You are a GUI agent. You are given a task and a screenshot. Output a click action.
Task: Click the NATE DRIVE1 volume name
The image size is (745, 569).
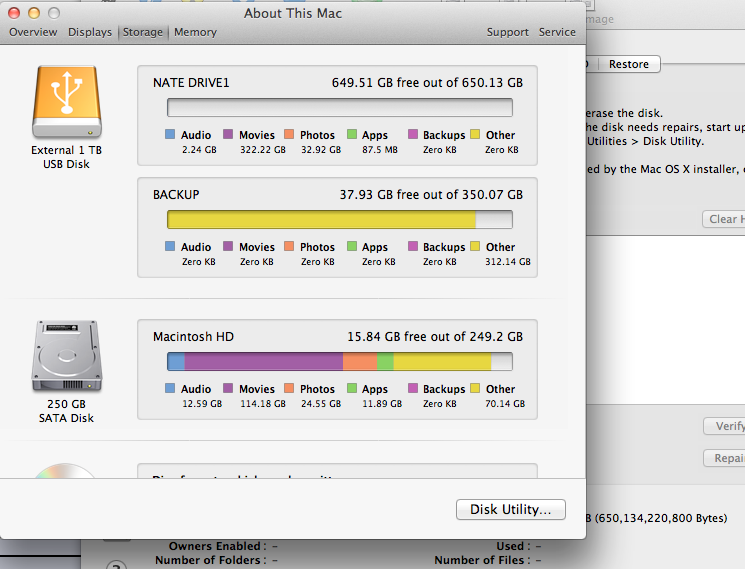point(191,83)
